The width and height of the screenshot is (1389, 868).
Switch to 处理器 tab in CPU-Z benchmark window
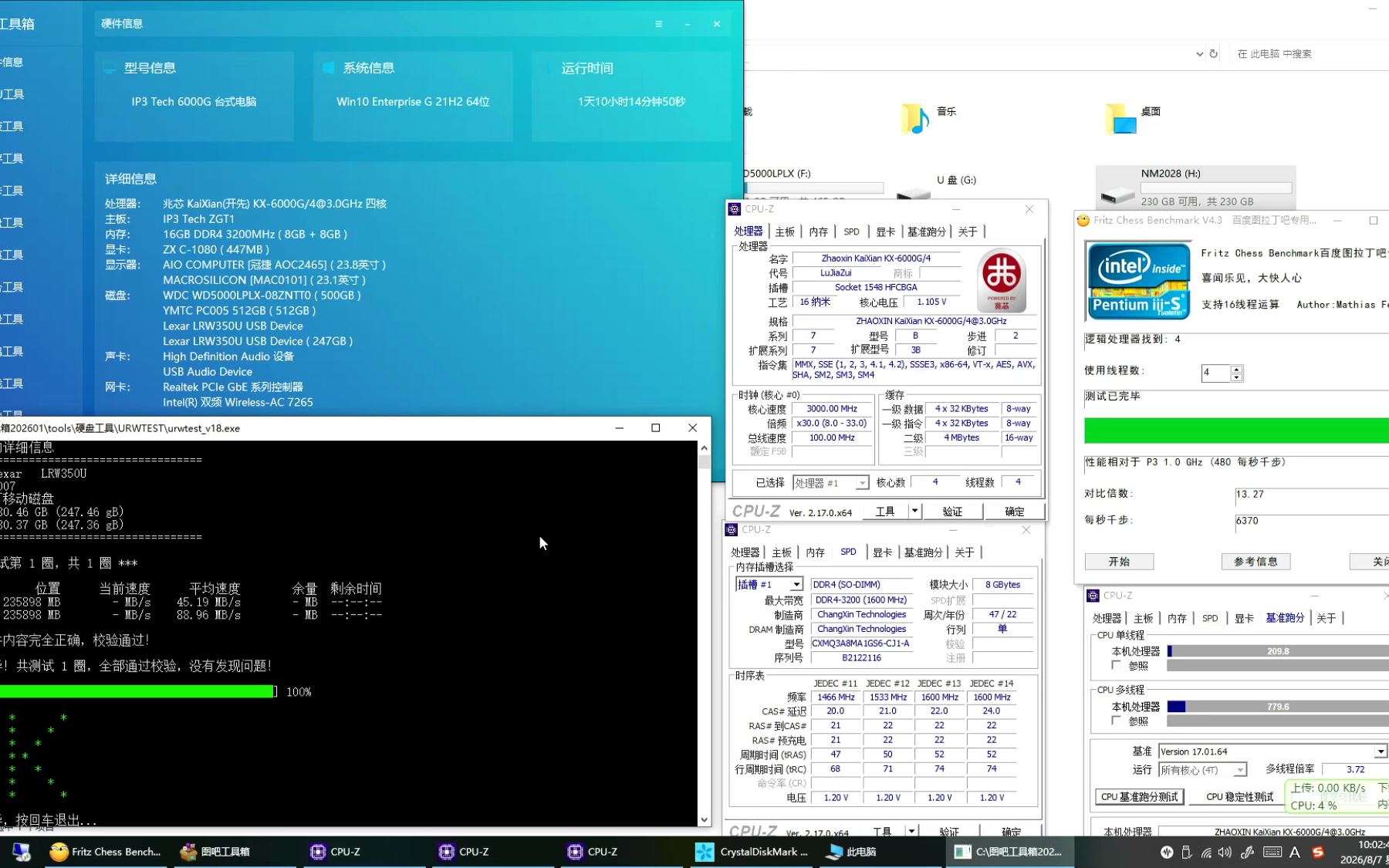(x=1107, y=619)
